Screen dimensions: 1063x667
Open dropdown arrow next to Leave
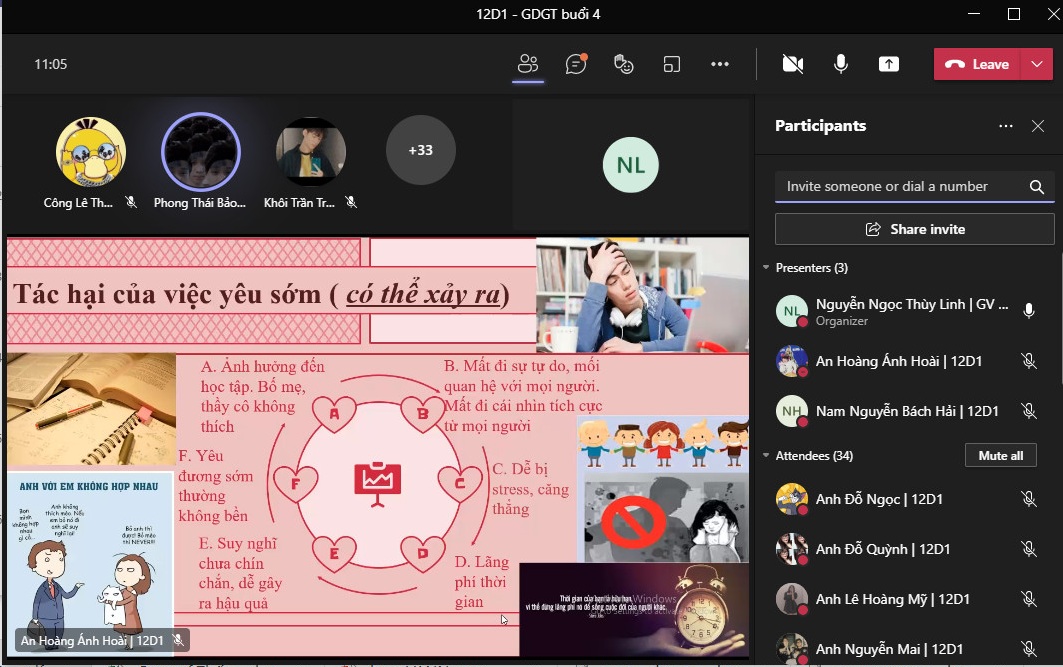point(1035,64)
